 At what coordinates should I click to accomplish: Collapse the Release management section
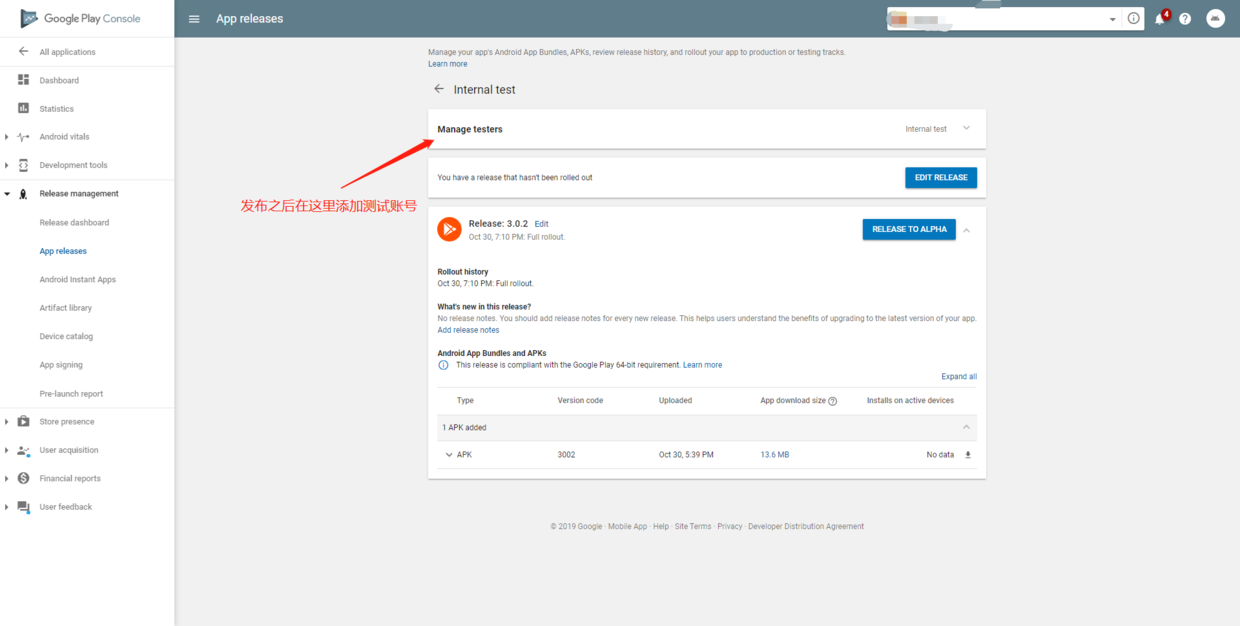coord(7,193)
